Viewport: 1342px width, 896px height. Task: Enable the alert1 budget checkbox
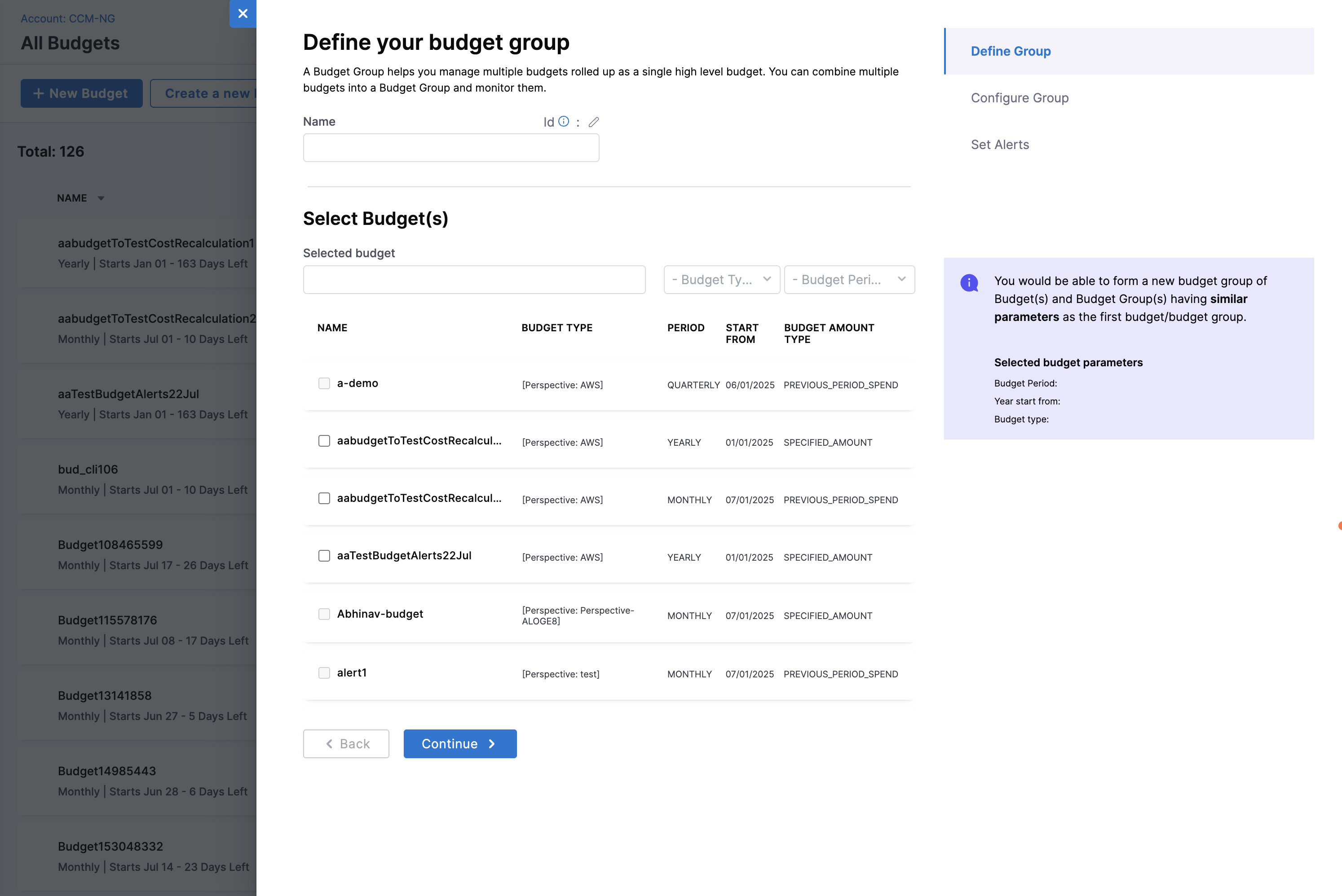(324, 672)
